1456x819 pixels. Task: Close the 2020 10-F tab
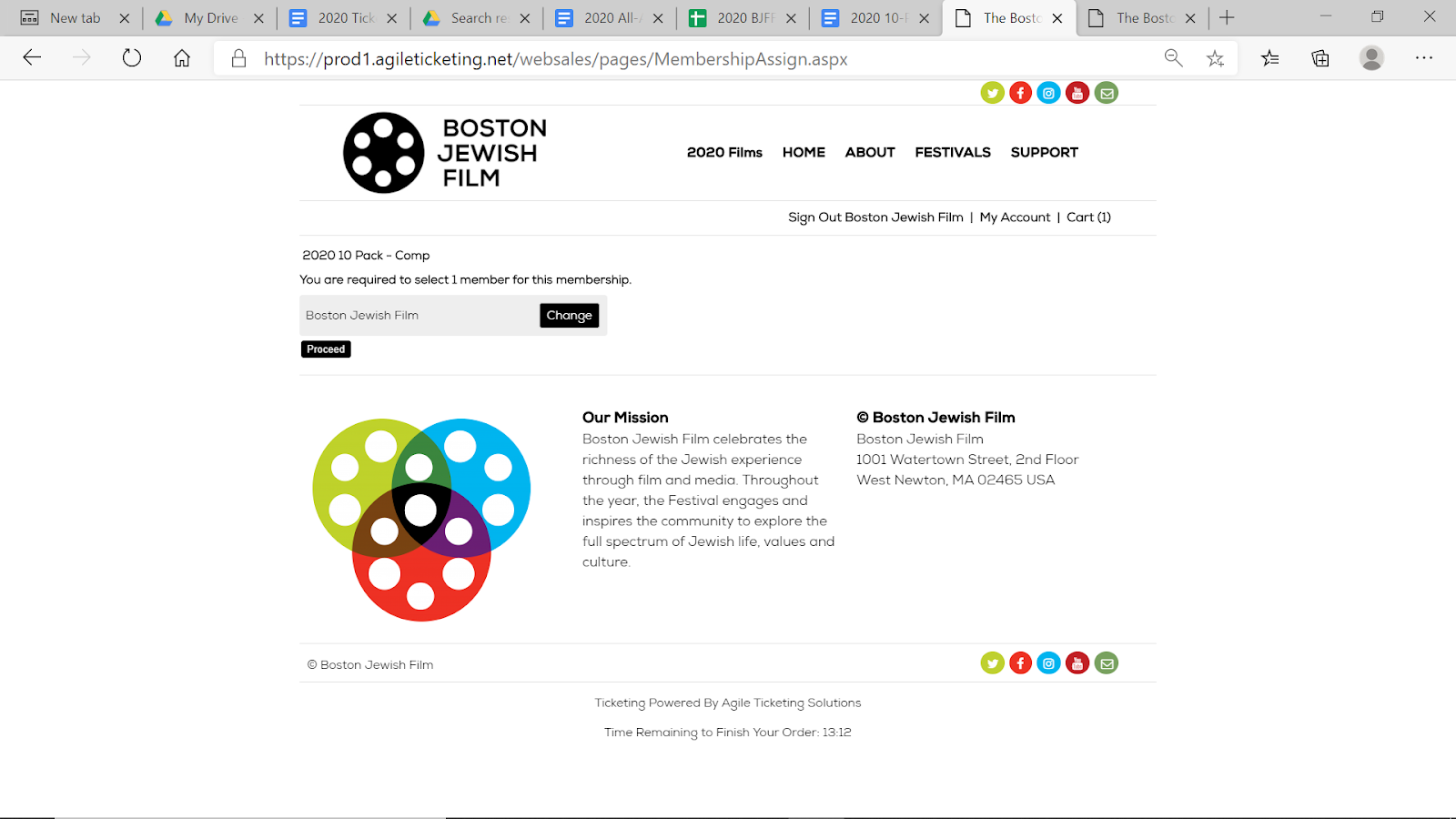click(924, 18)
